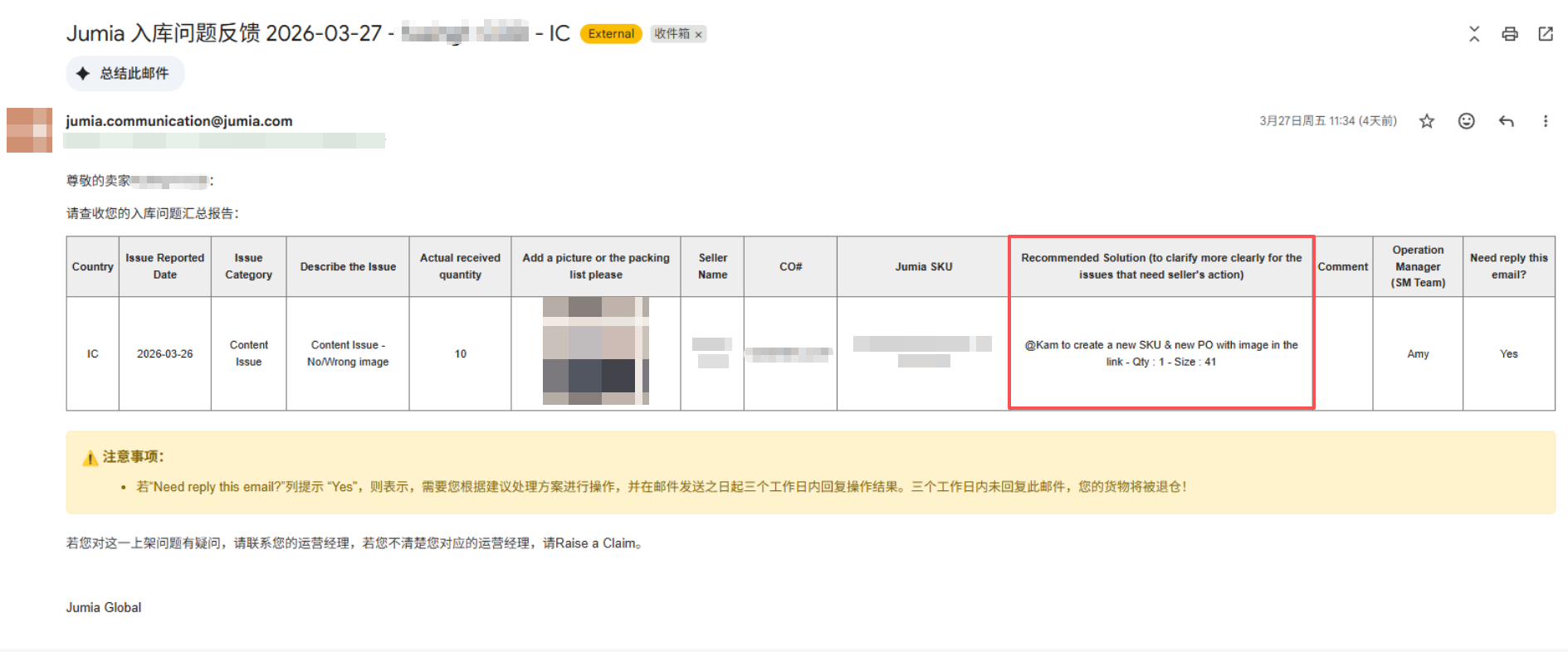Click the @Kam new SKU solution text

tap(1160, 353)
